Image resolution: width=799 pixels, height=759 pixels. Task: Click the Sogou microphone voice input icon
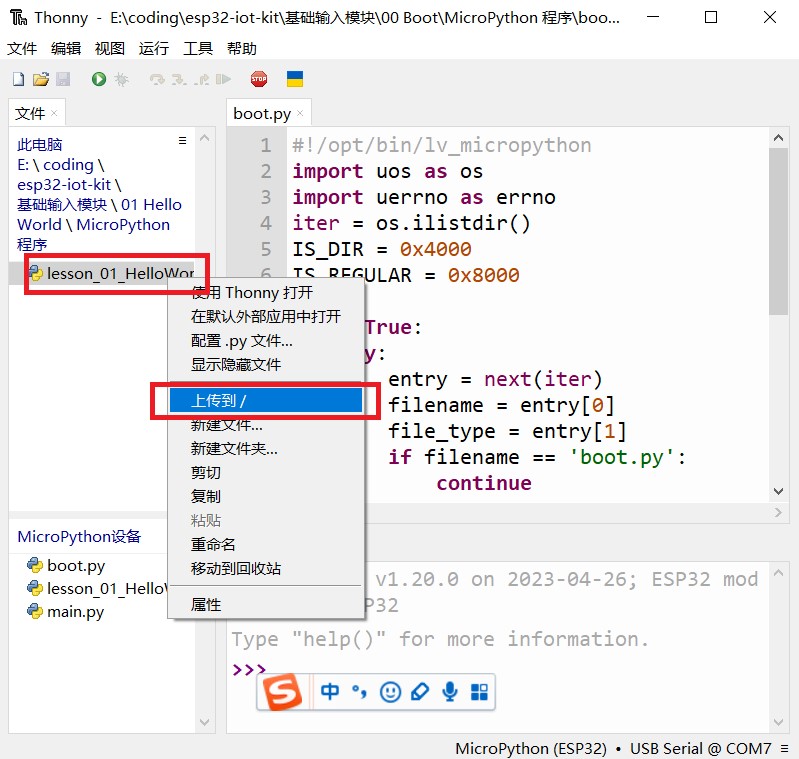450,691
